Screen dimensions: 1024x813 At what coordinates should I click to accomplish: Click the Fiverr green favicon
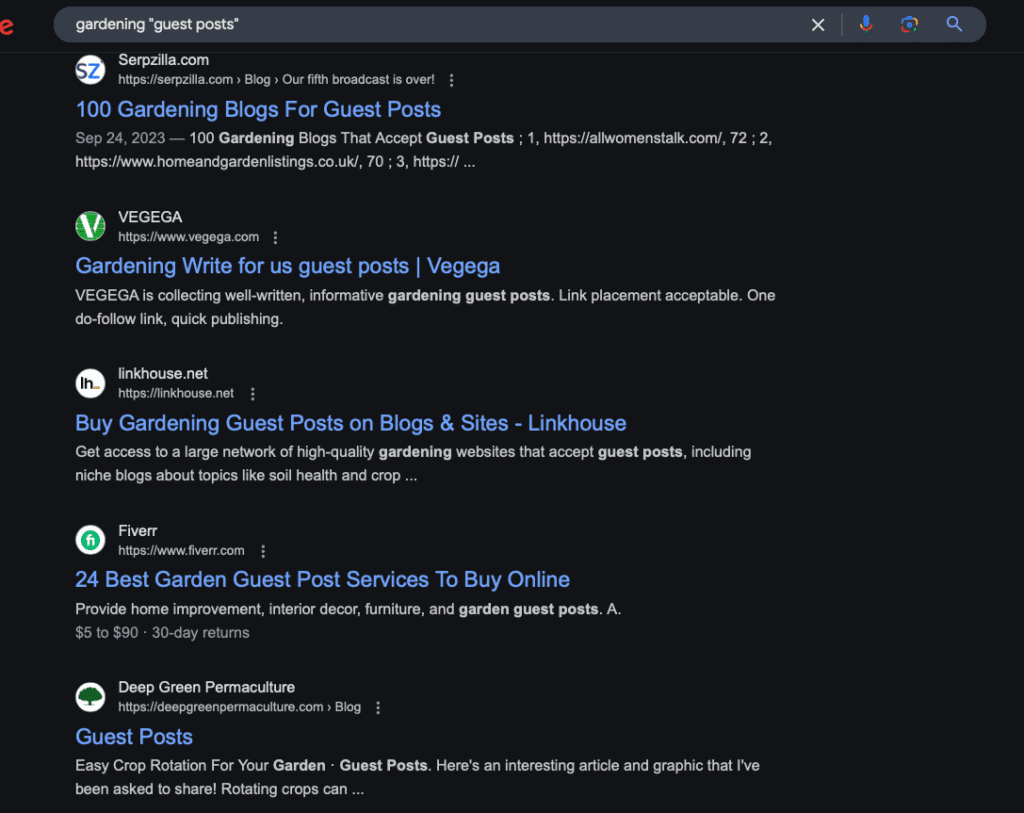(90, 541)
